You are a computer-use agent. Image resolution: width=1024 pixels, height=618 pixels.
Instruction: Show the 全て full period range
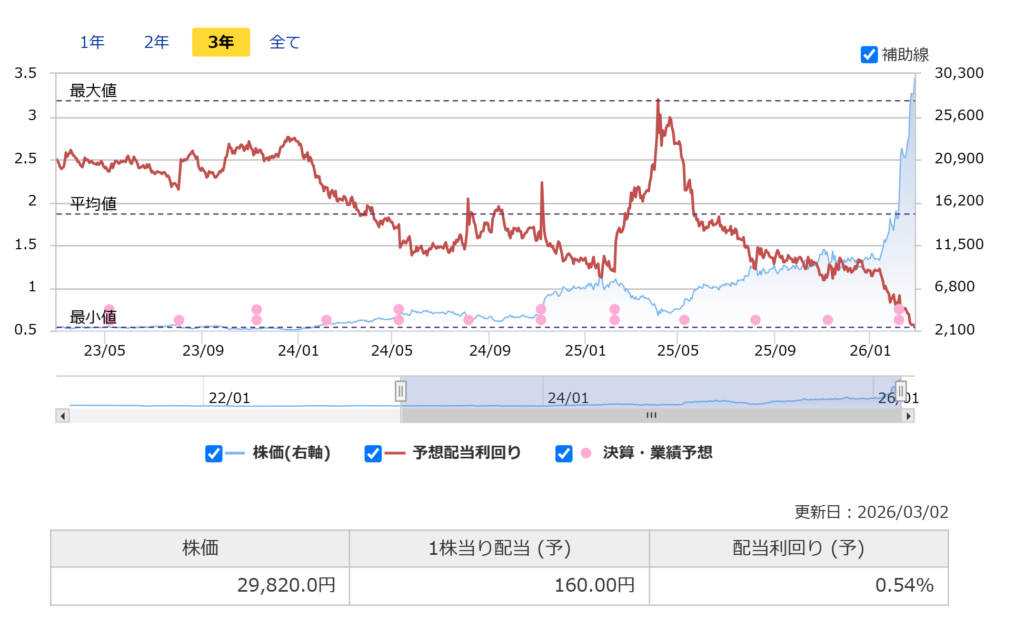click(285, 42)
